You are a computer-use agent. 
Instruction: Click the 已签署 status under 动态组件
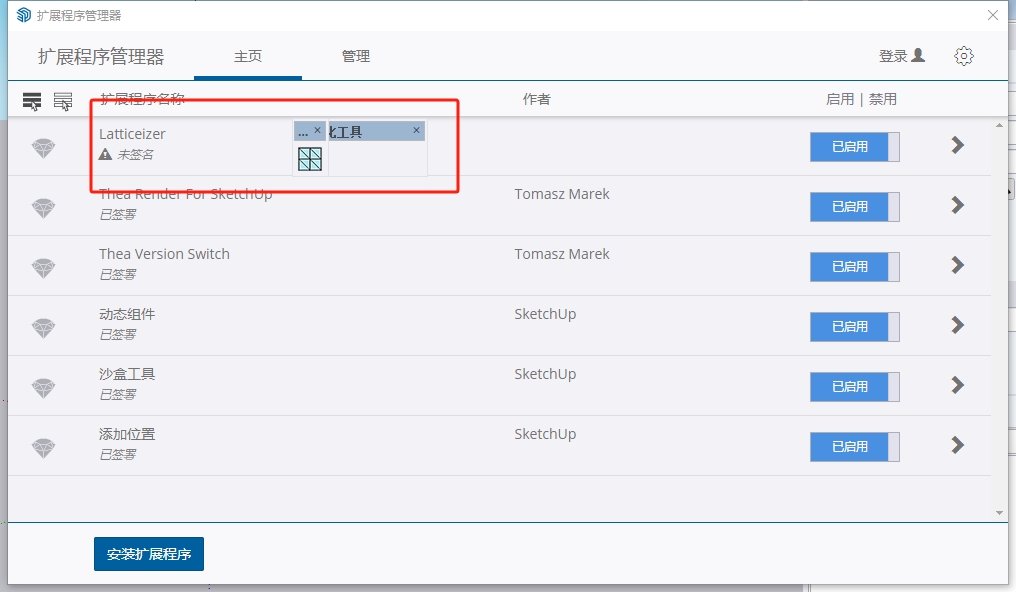[x=117, y=334]
